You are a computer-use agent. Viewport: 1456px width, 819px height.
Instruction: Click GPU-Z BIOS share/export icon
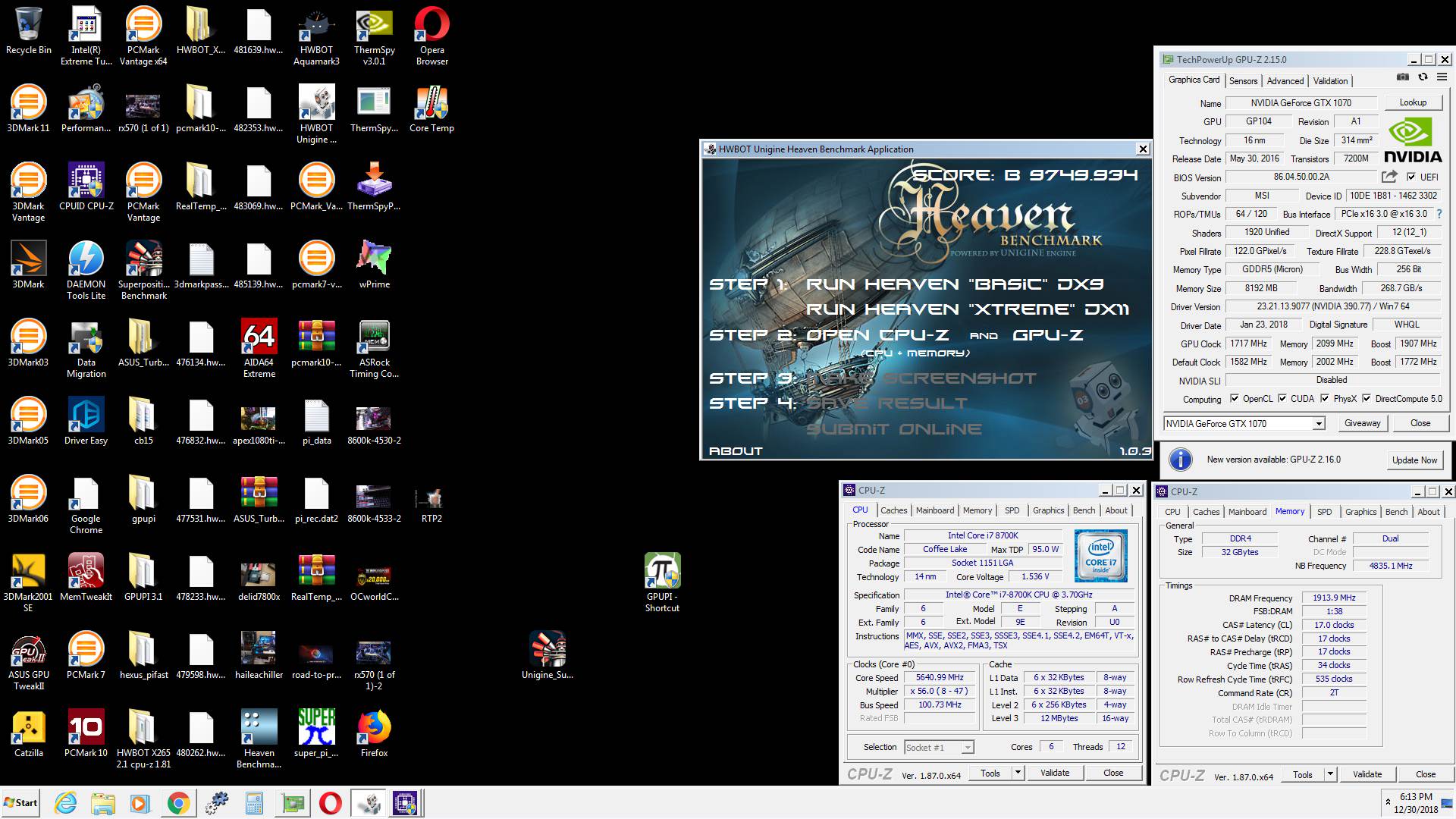[x=1389, y=177]
